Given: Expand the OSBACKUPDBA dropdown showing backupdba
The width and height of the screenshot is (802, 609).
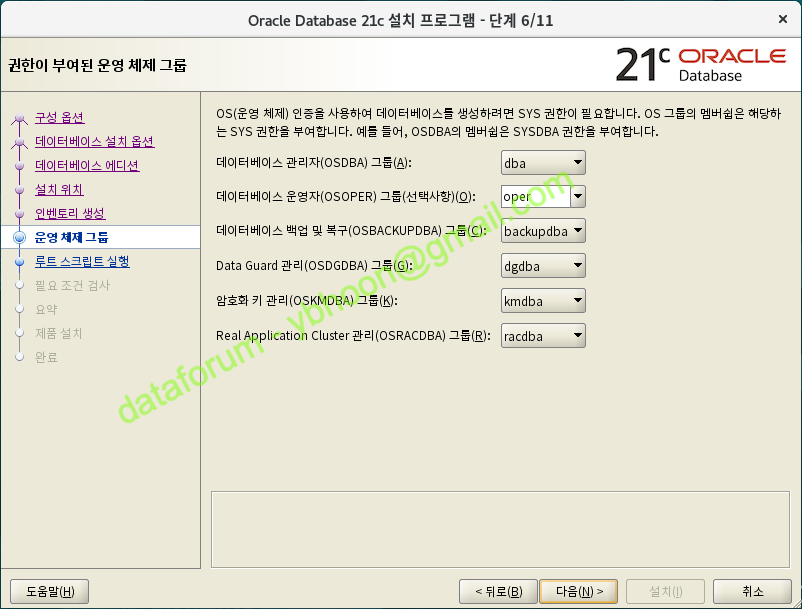Looking at the screenshot, I should tap(543, 232).
